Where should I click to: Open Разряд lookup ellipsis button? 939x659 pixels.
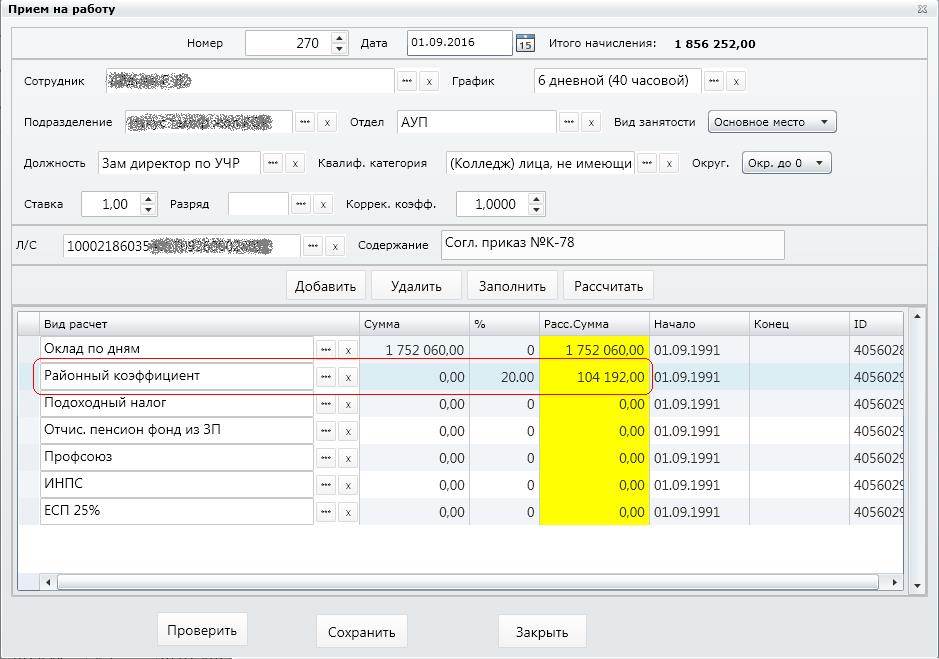click(301, 204)
